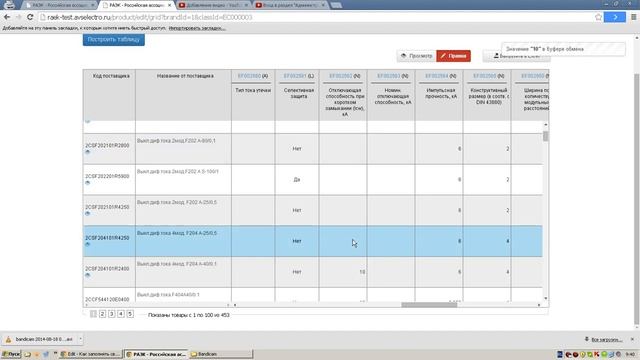Click Импортировать закладки link

coord(197,28)
